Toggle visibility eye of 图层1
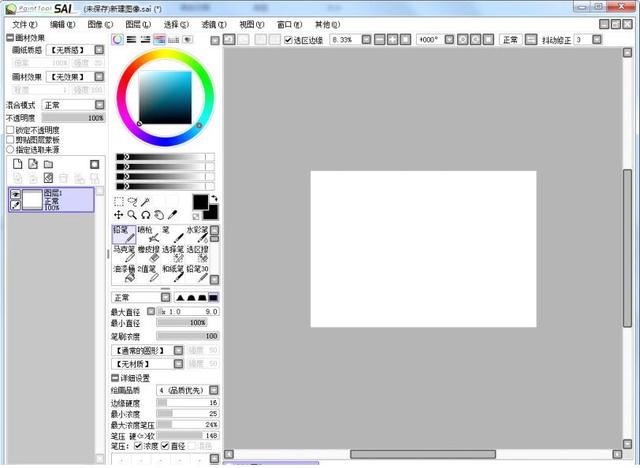 [15, 194]
